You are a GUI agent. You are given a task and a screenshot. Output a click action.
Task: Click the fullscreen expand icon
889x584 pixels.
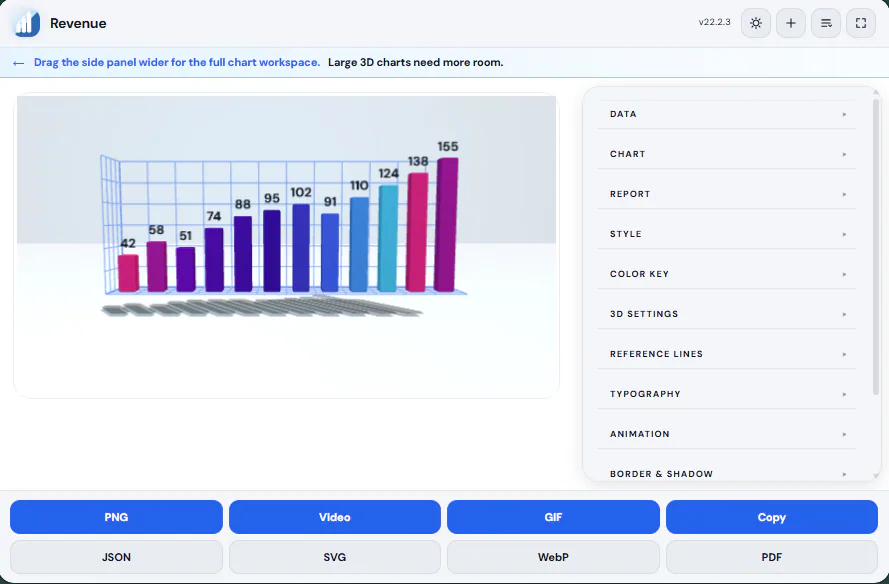861,23
